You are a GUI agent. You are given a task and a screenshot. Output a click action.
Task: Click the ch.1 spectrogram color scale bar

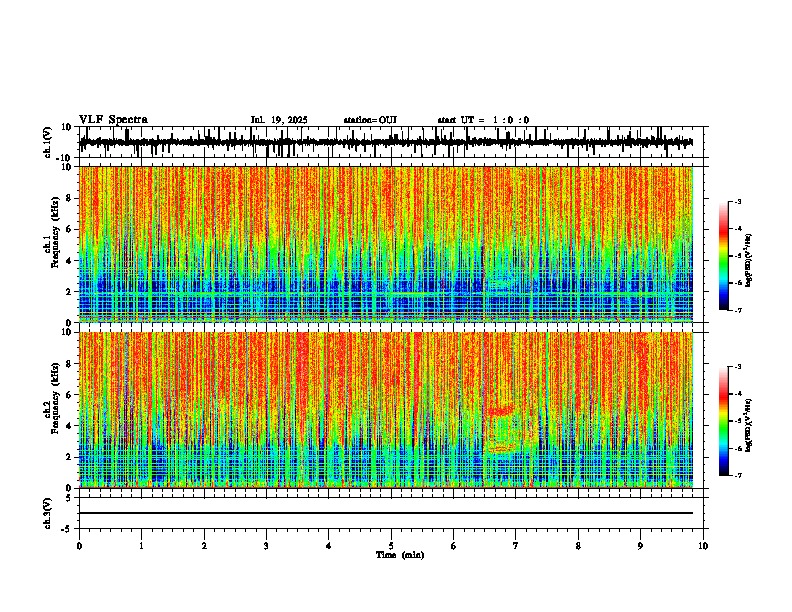tap(724, 256)
